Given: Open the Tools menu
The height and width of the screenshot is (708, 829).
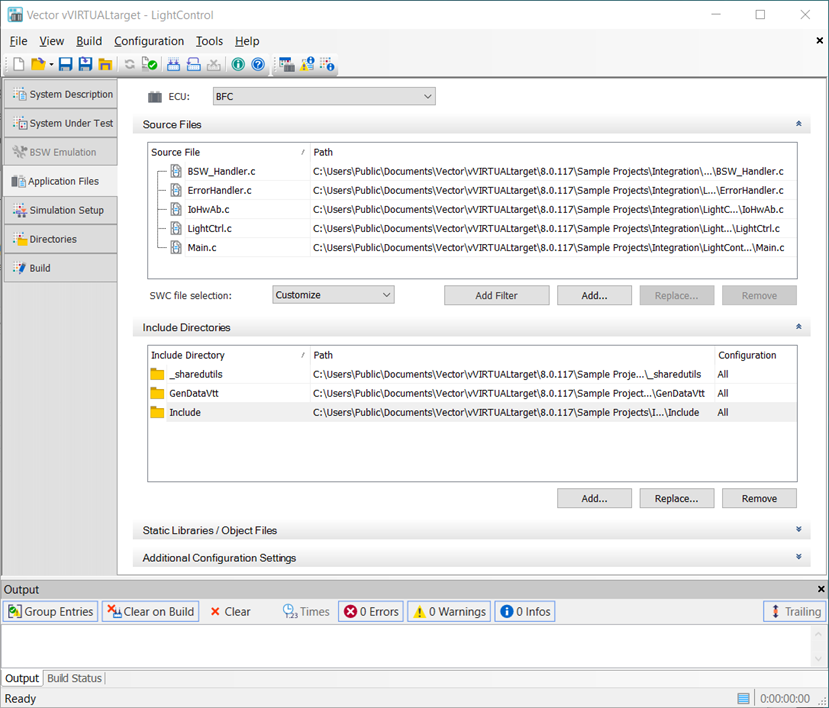Looking at the screenshot, I should coord(209,41).
